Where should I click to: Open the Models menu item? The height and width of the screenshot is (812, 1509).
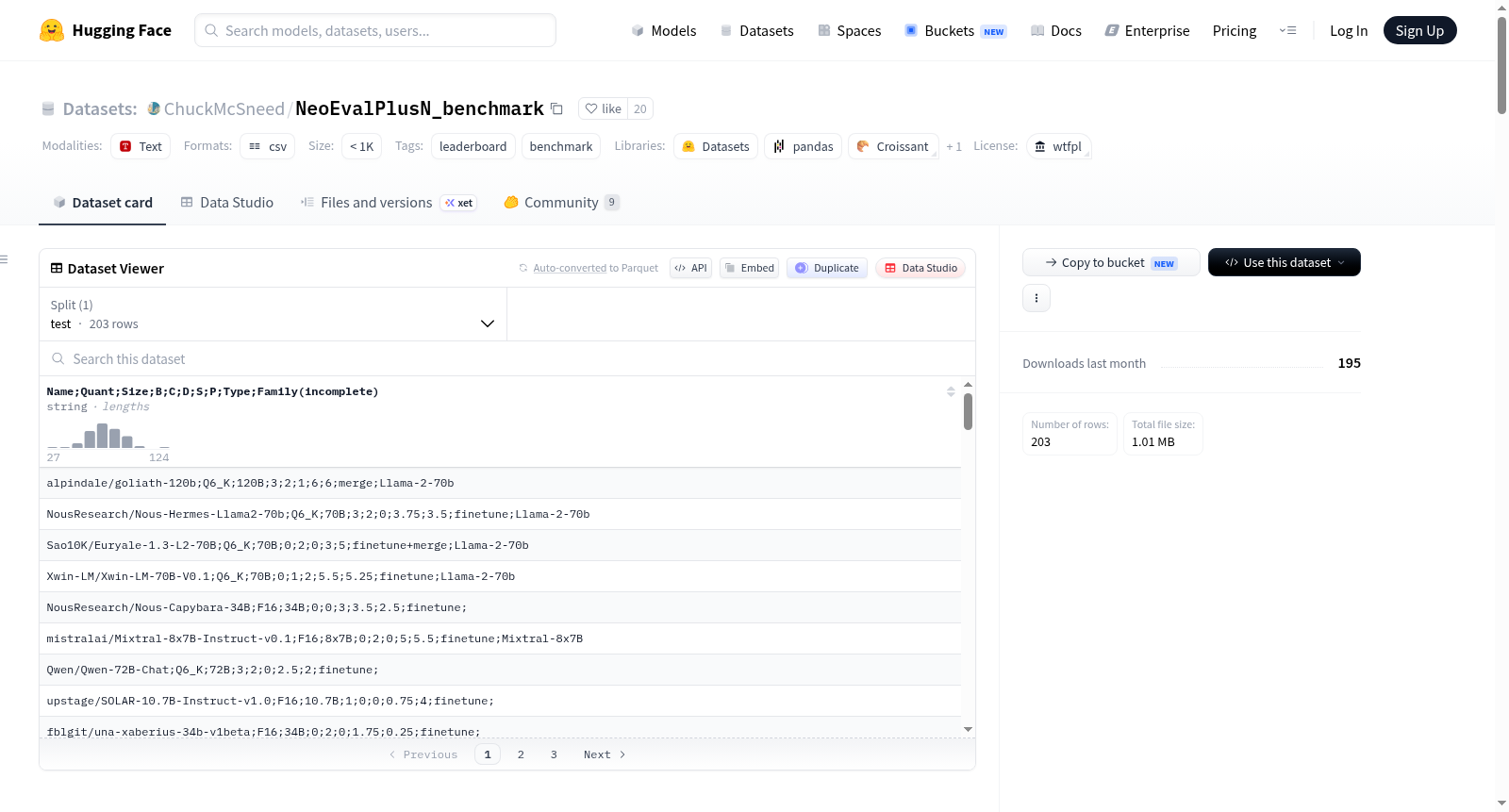click(664, 31)
